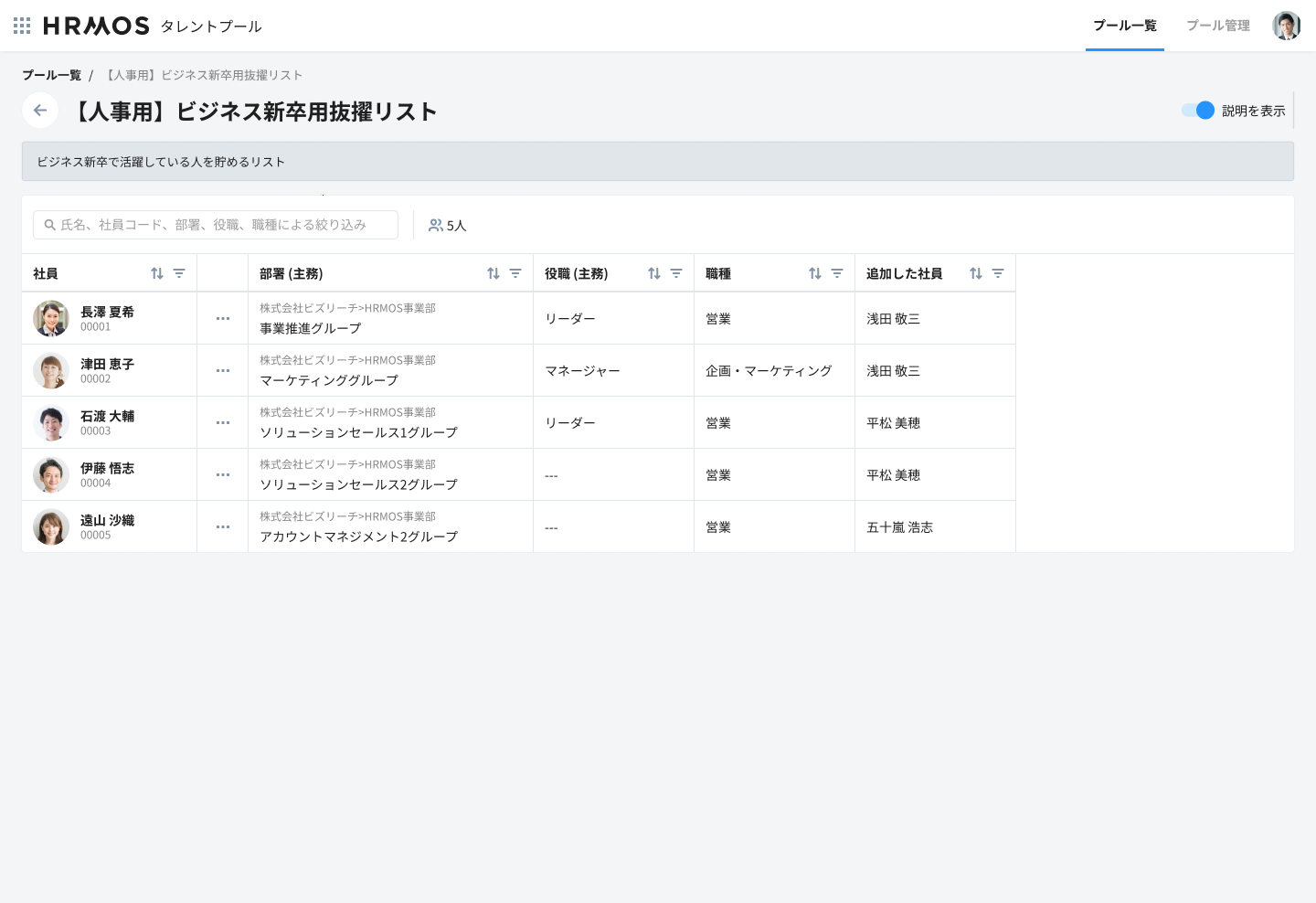Switch to the プール管理 tab

coord(1217,26)
